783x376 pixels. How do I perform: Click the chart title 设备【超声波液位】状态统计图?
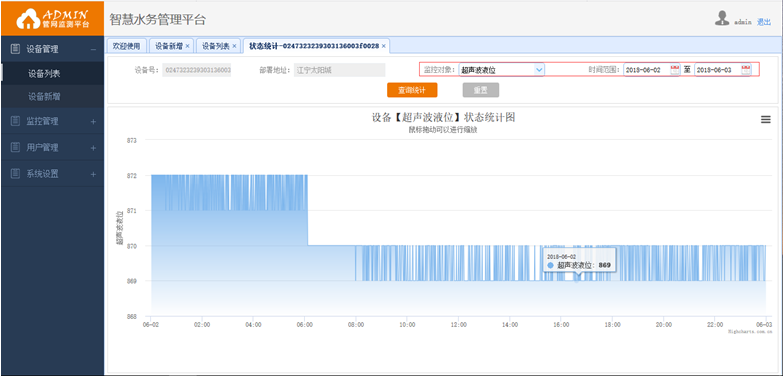coord(443,118)
